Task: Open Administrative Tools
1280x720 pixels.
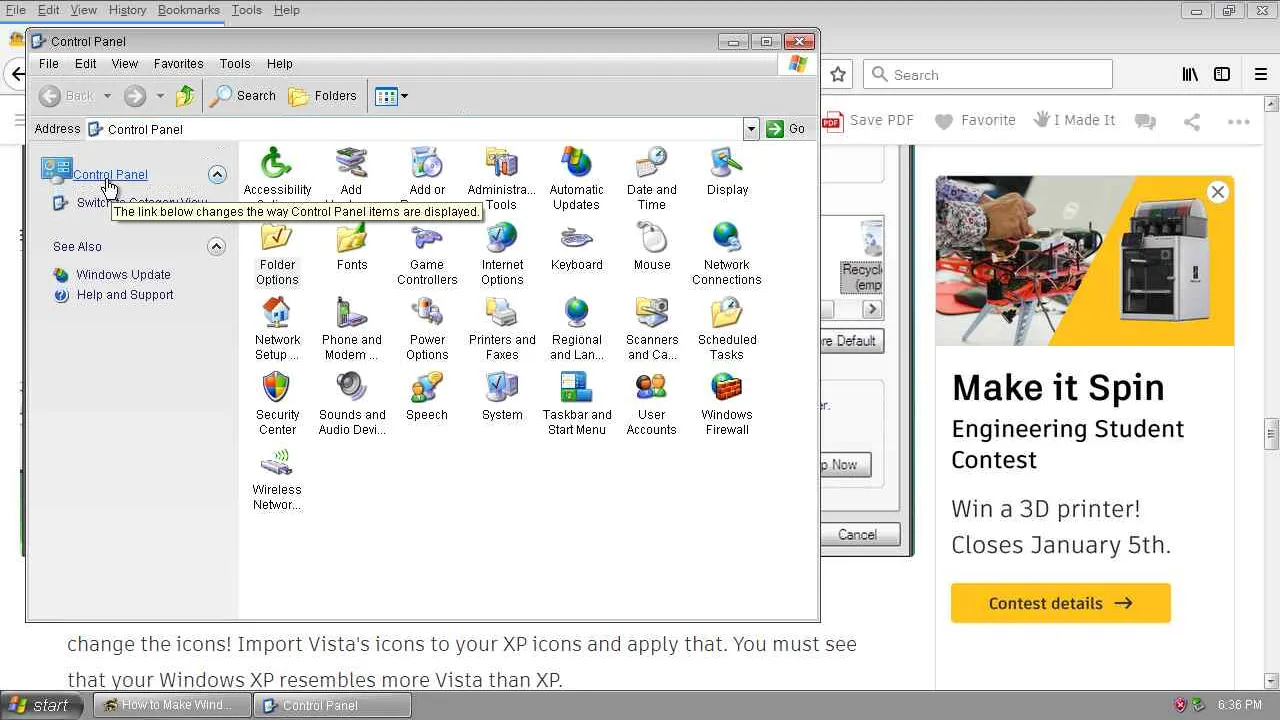Action: pyautogui.click(x=501, y=178)
